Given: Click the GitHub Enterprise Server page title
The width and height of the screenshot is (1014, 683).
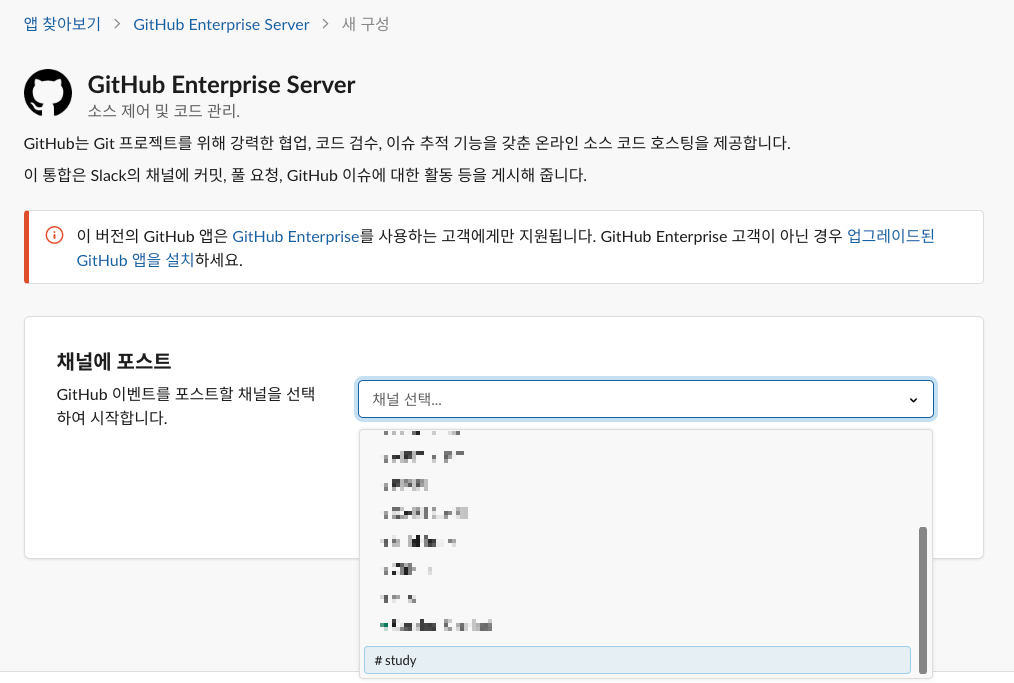Looking at the screenshot, I should point(221,85).
